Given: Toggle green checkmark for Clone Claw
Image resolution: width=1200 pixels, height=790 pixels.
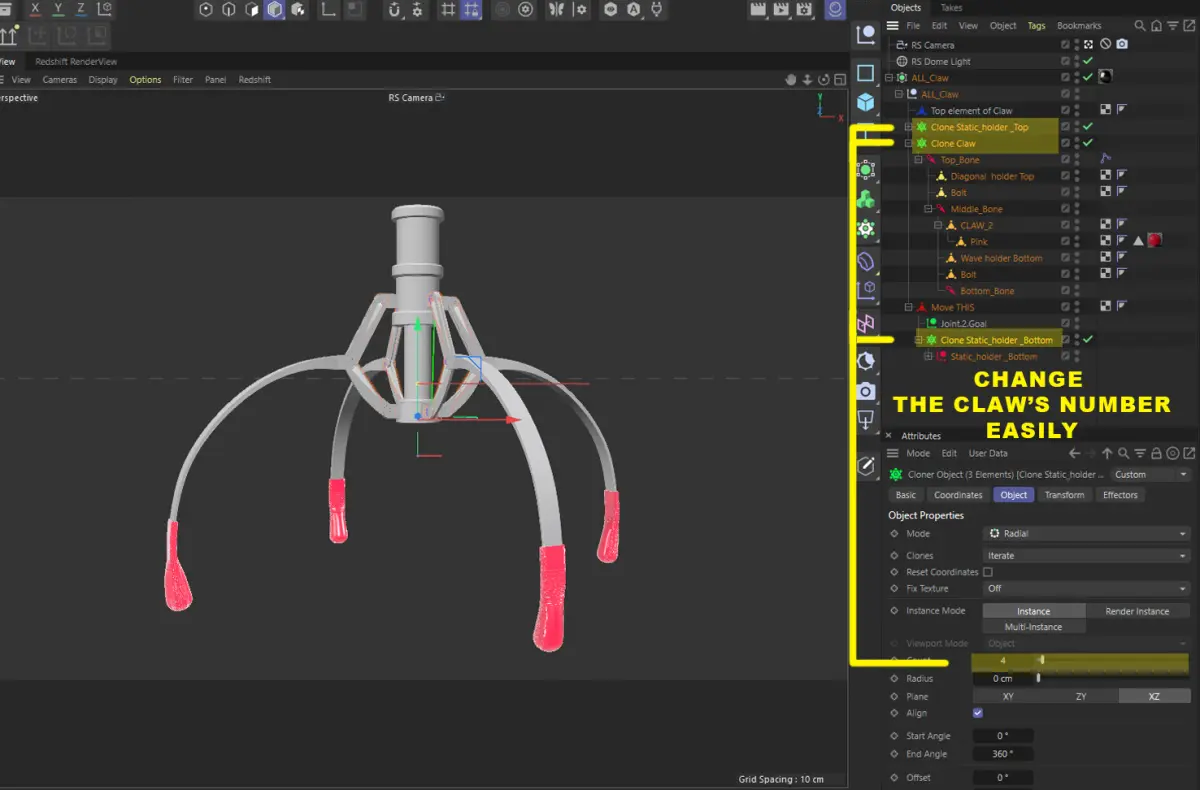Looking at the screenshot, I should 1088,143.
